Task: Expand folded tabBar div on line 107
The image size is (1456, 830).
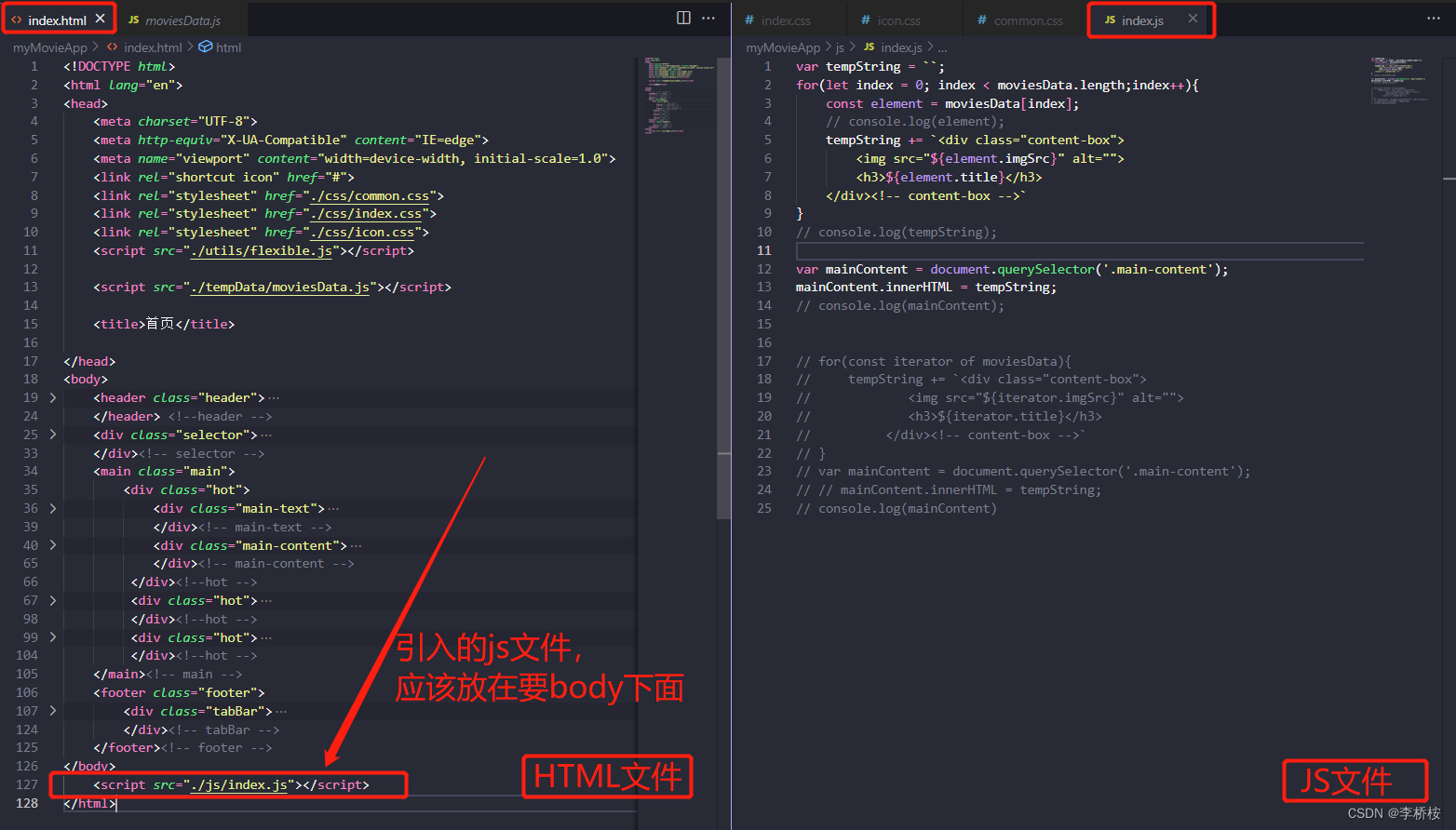Action: coord(52,711)
